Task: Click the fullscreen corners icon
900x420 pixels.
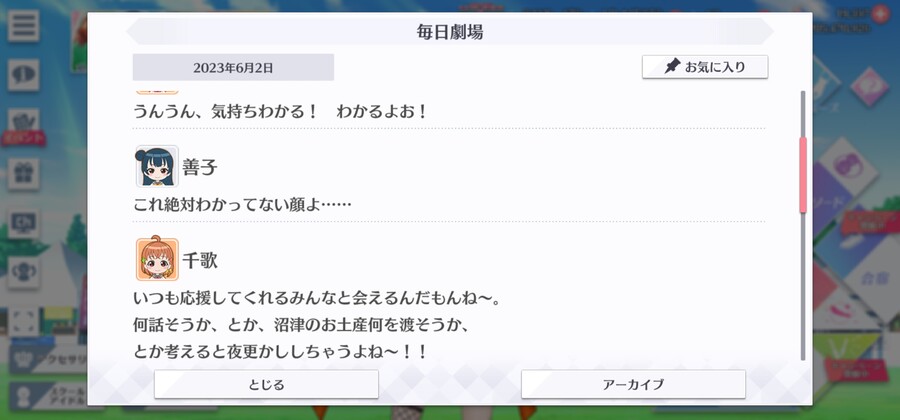Action: (23, 322)
